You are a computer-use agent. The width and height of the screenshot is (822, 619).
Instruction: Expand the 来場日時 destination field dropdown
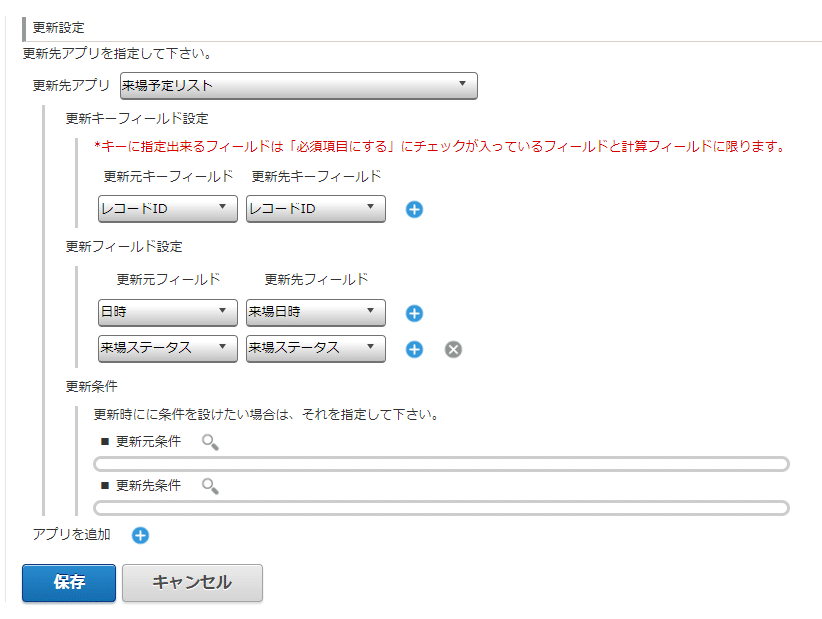(316, 312)
